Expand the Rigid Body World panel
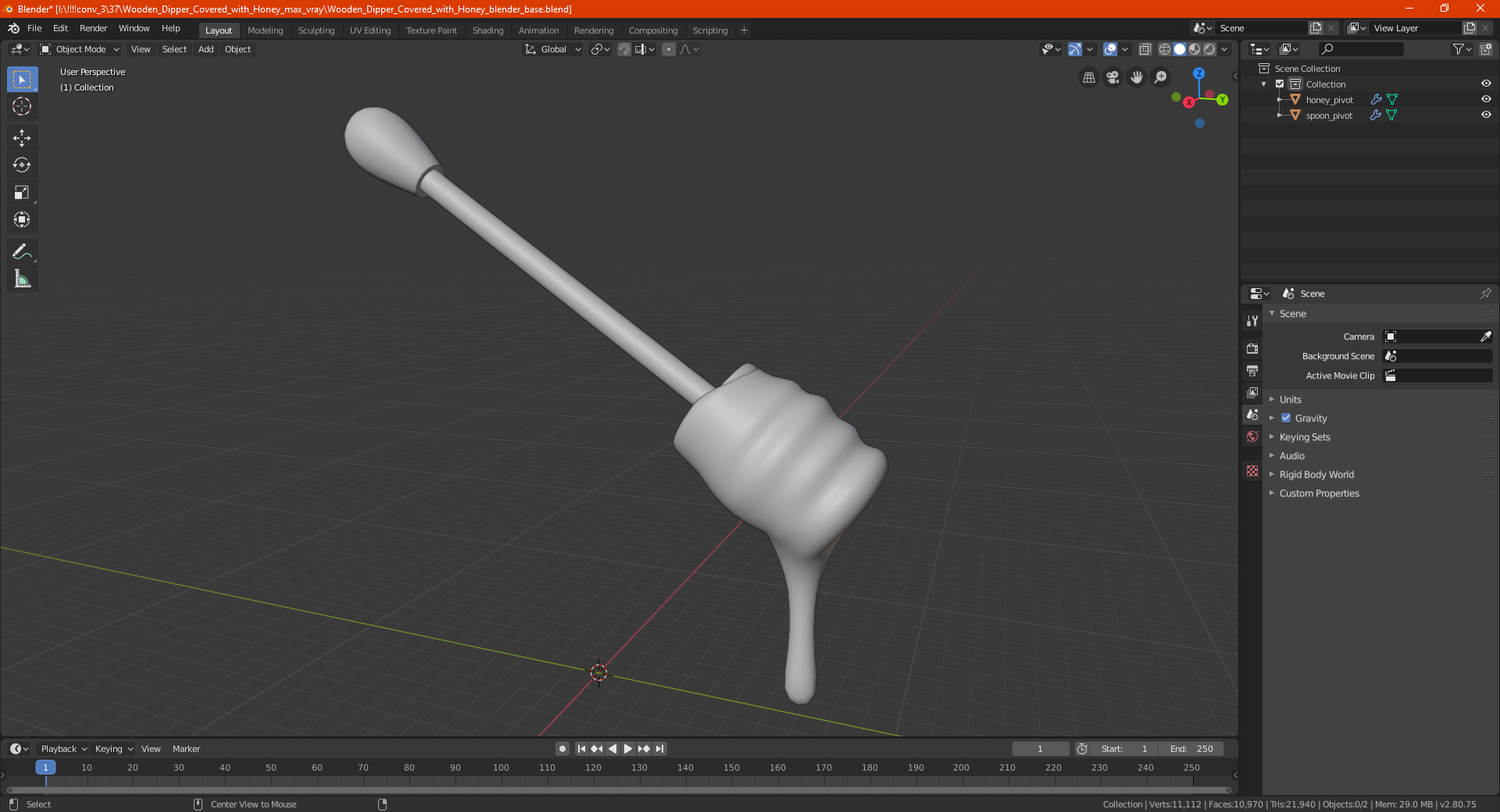The width and height of the screenshot is (1500, 812). [1316, 475]
